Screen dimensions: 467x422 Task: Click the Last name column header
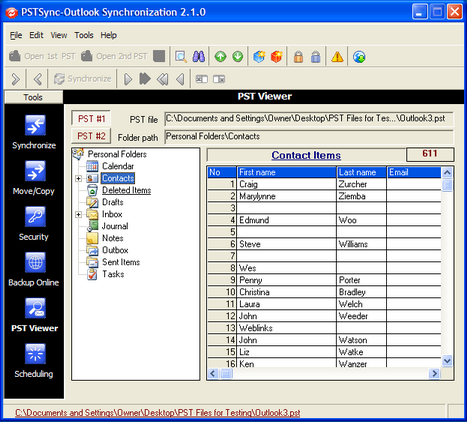[x=361, y=172]
